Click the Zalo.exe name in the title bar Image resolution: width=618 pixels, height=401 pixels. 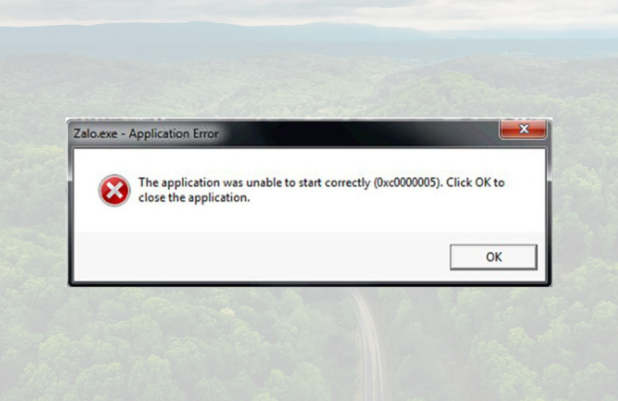95,134
